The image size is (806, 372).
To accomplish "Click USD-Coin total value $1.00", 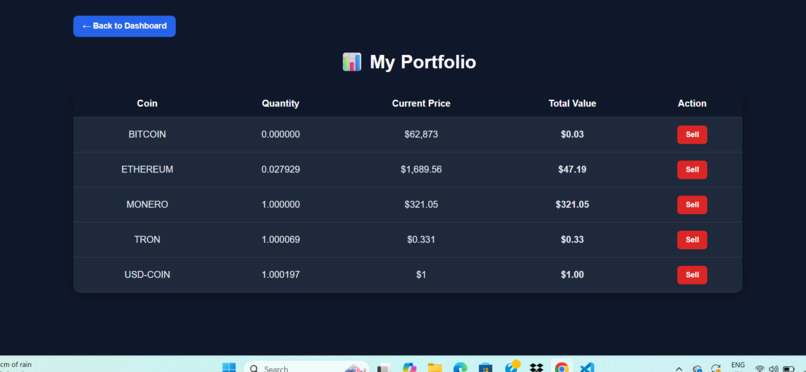I will pyautogui.click(x=572, y=275).
